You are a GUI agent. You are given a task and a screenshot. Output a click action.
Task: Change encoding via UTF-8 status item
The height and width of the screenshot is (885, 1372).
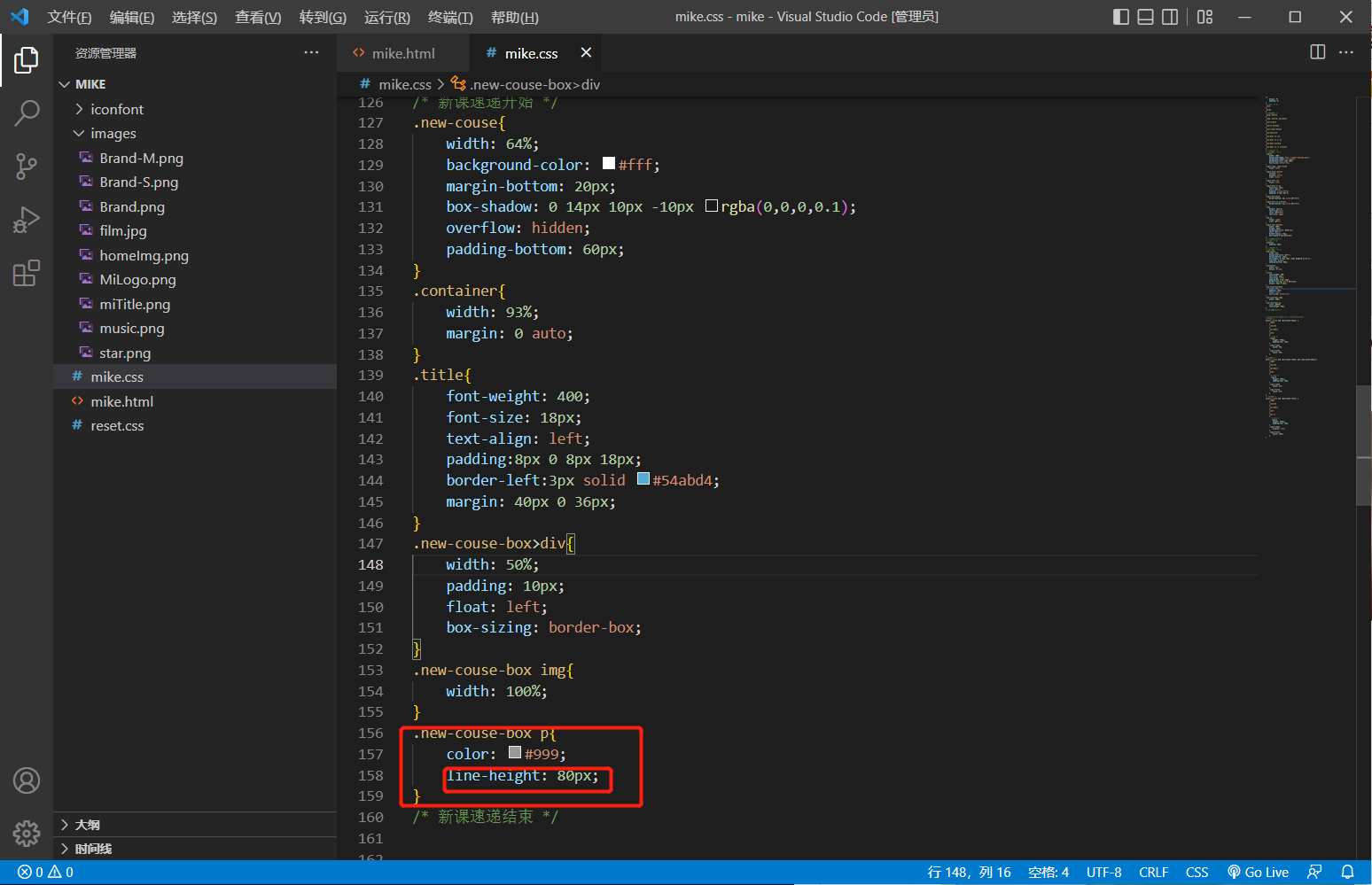point(1104,873)
